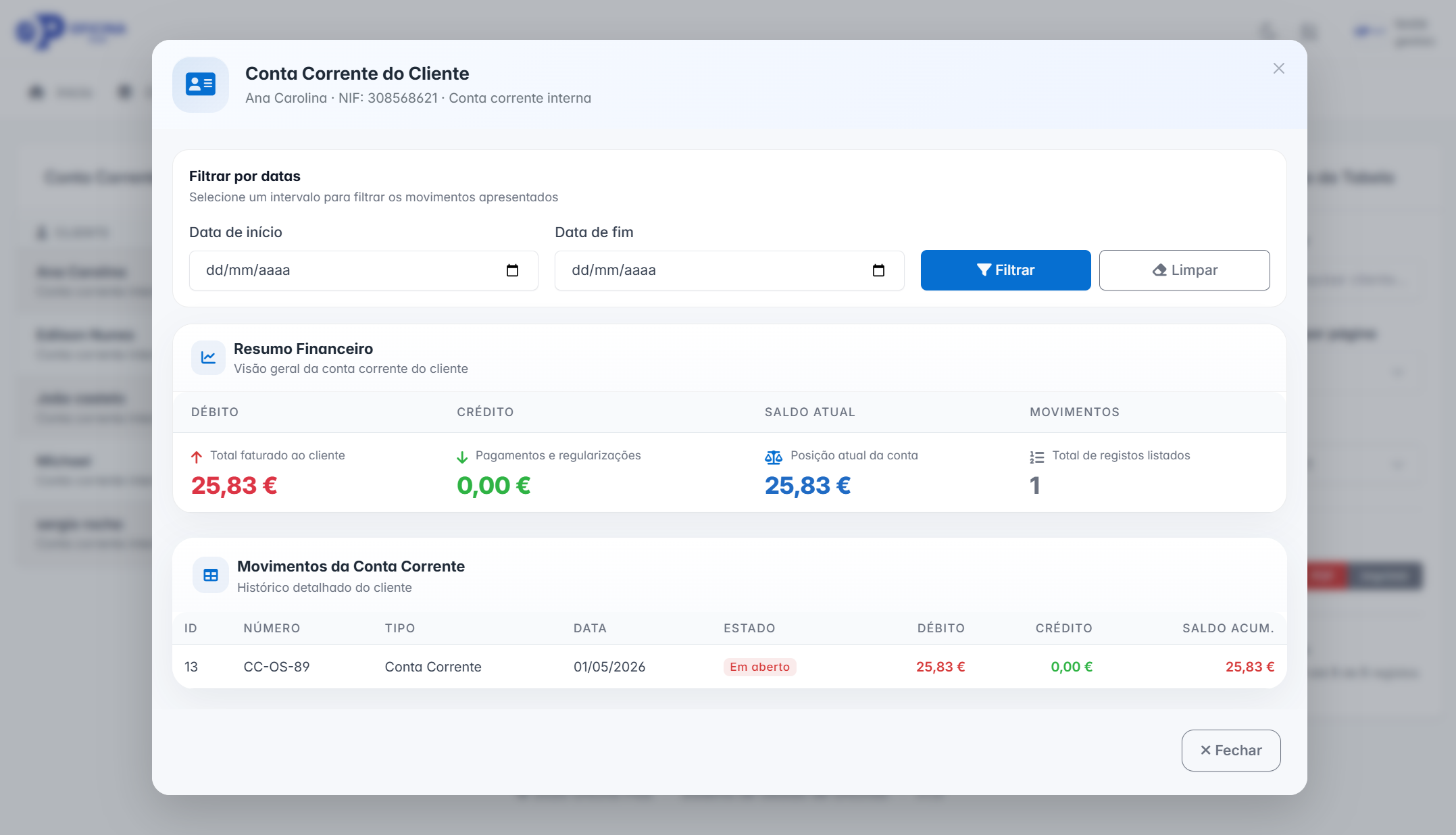Open calendar picker for Data de início
Screen dimensions: 1456x835
512,270
